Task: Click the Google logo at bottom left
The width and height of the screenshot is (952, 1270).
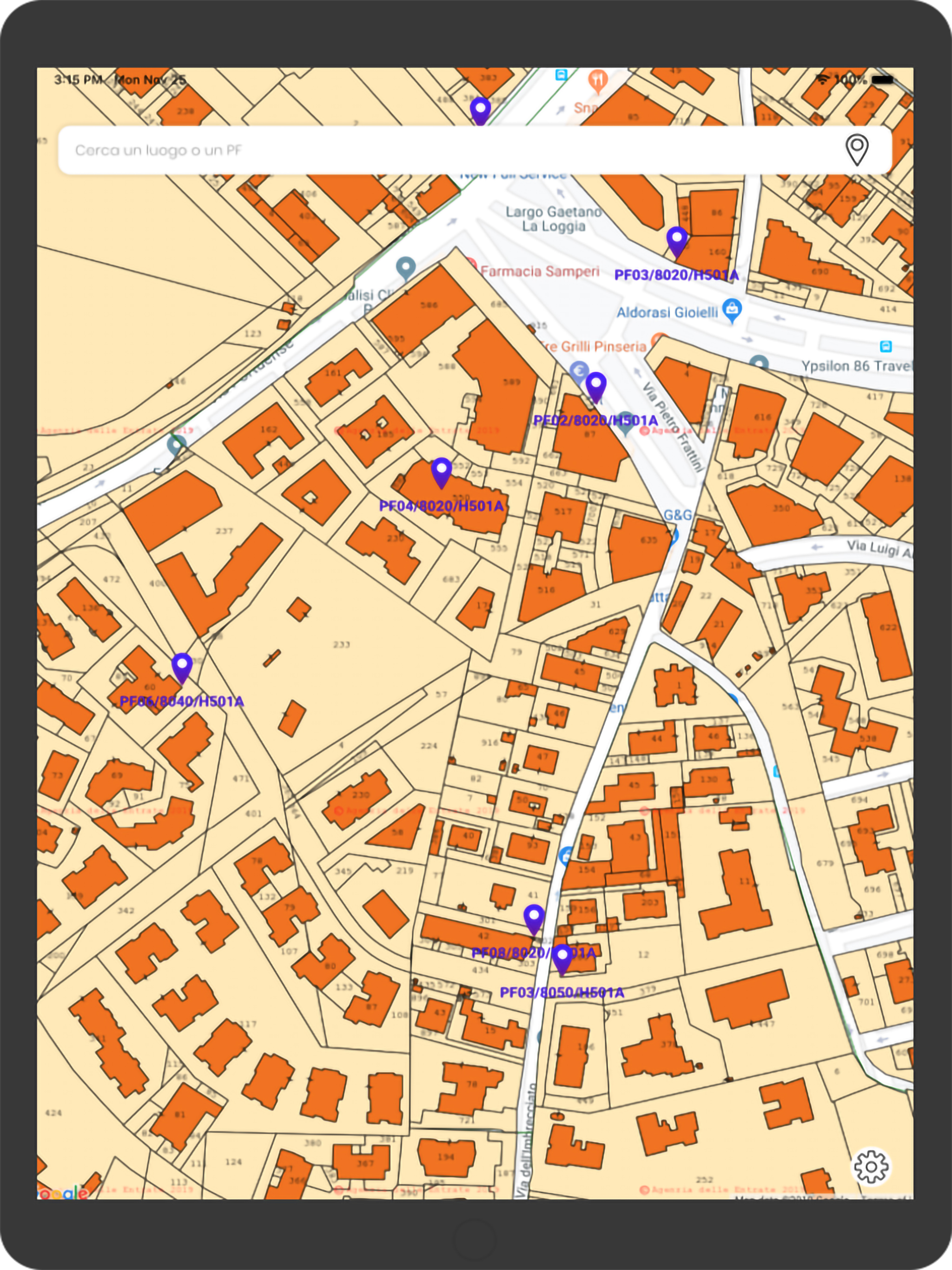Action: pyautogui.click(x=63, y=1194)
